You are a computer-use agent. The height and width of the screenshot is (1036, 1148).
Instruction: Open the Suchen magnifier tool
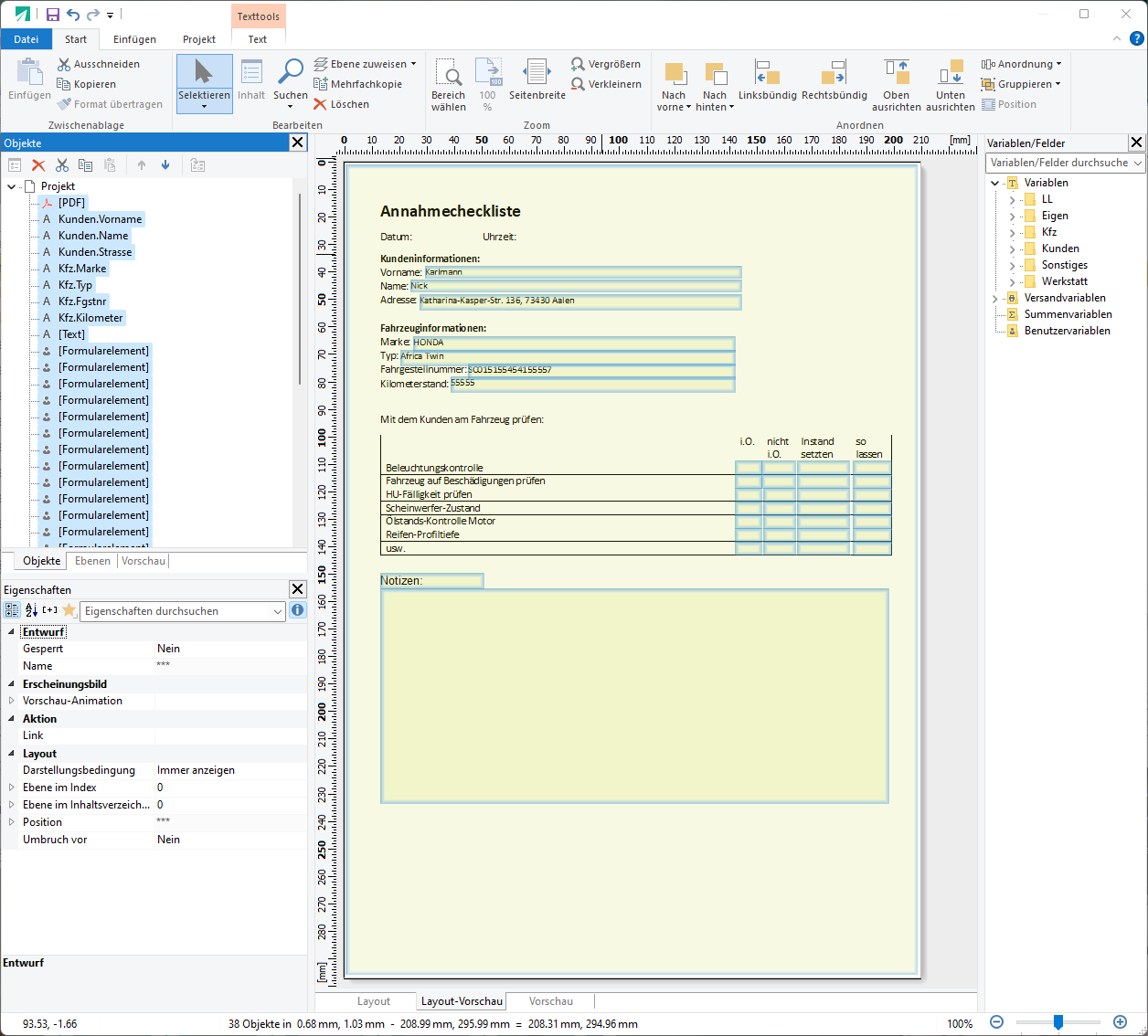pyautogui.click(x=291, y=84)
